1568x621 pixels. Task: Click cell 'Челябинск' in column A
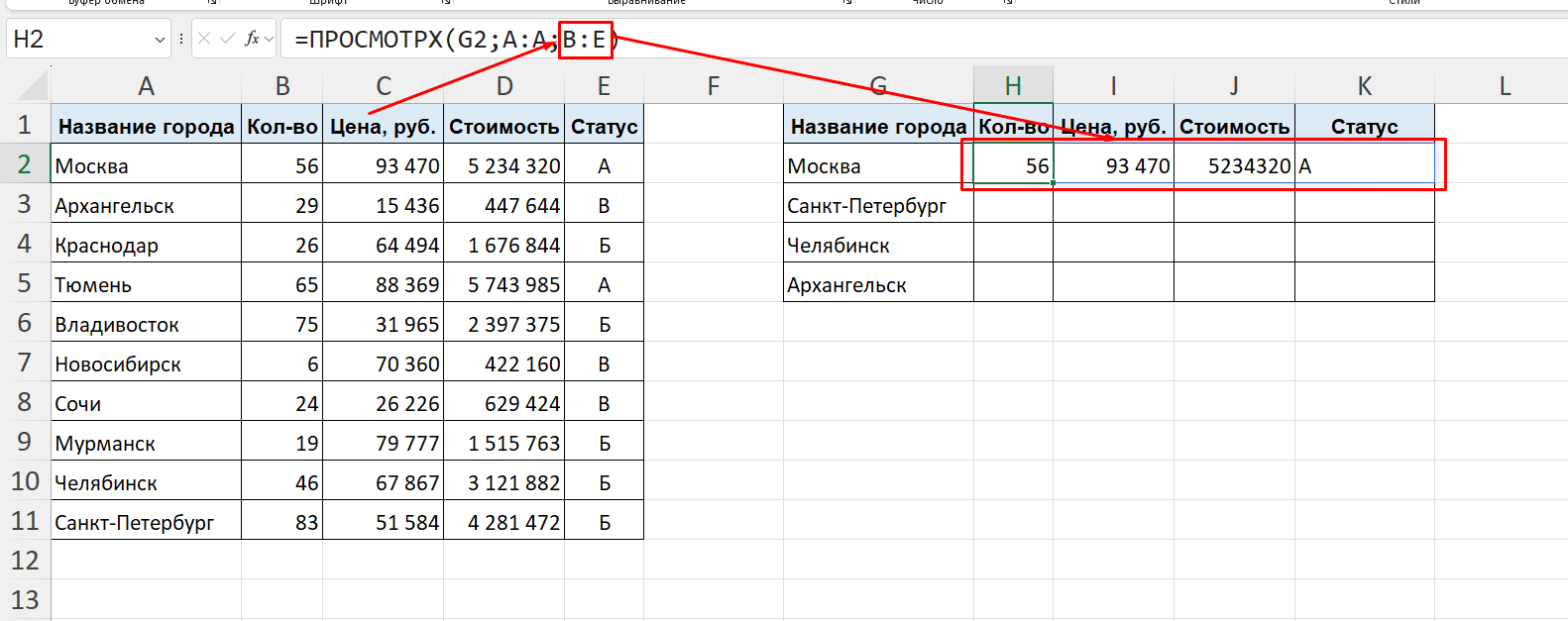coord(146,481)
